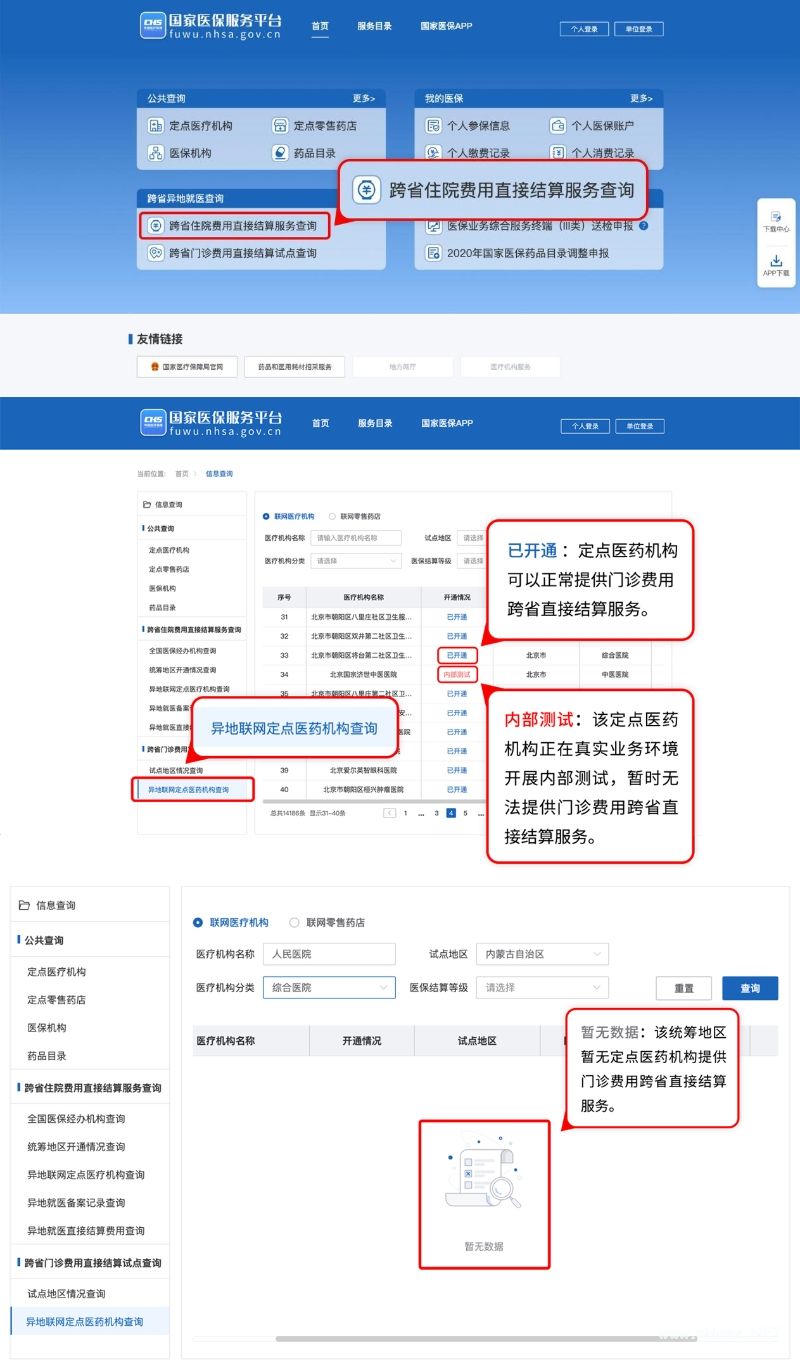The image size is (800, 1369).
Task: Click the 个人参保信息 icon
Action: pos(433,126)
